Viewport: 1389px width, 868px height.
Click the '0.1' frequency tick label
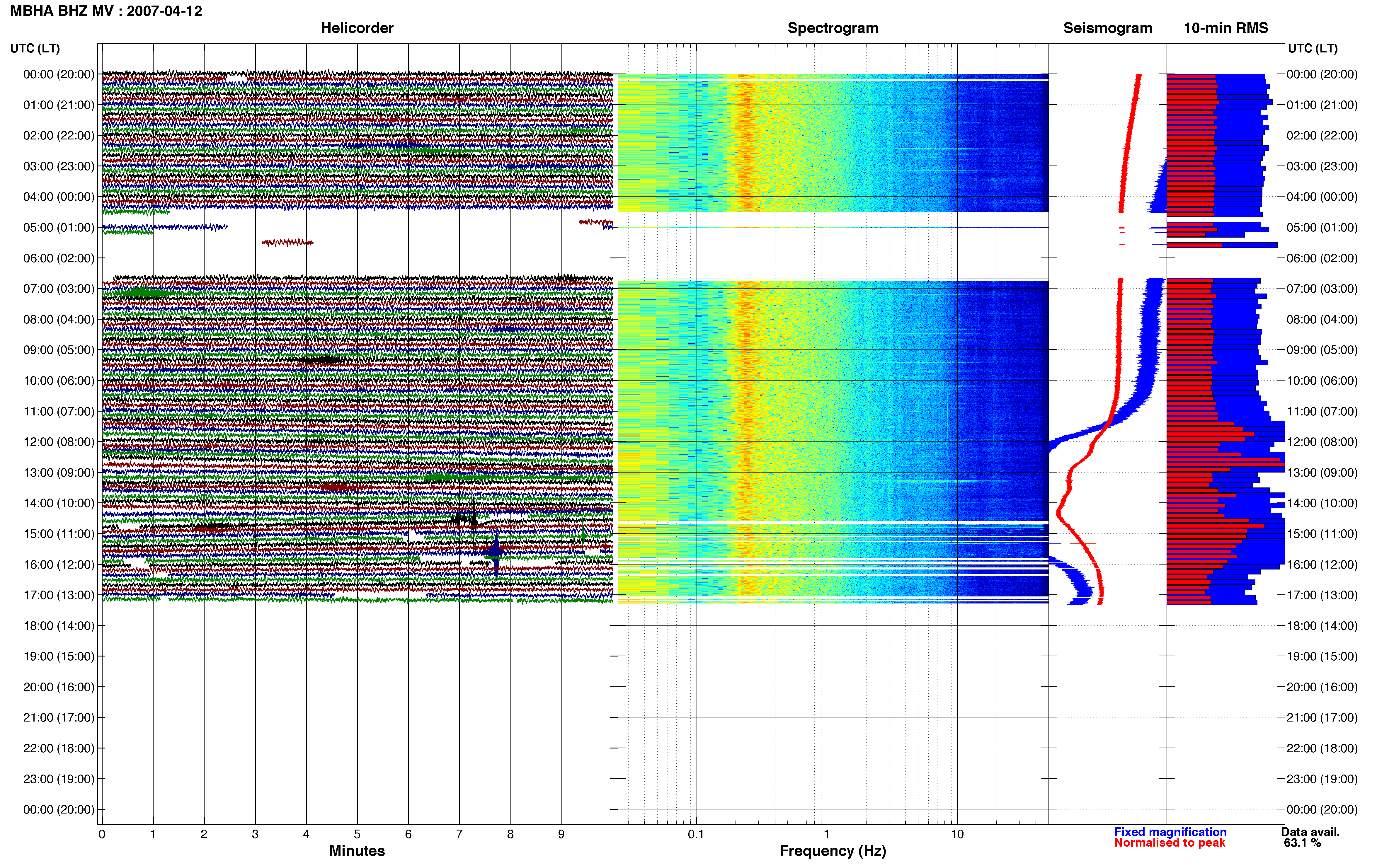click(x=696, y=834)
